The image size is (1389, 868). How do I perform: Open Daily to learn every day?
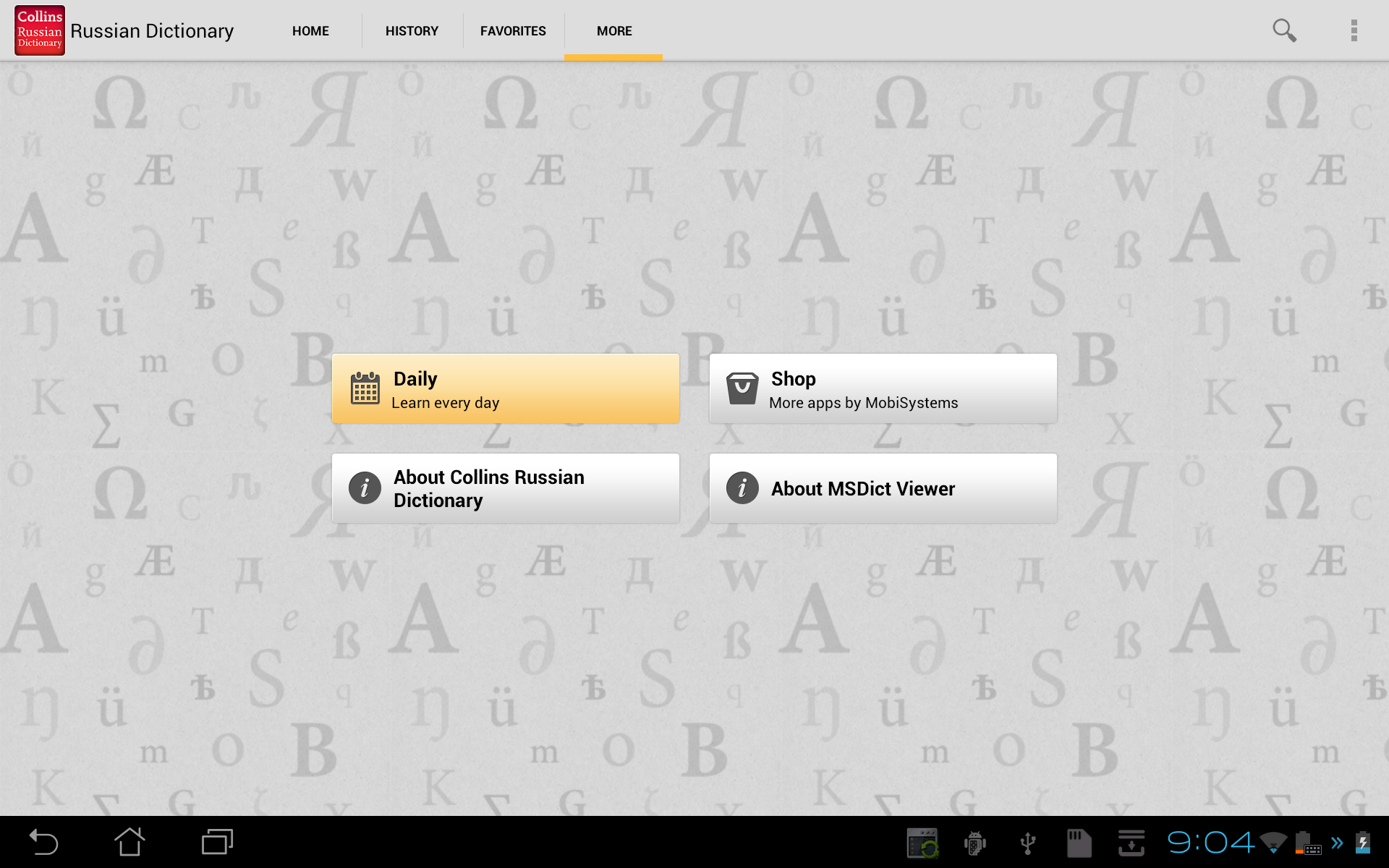(506, 388)
